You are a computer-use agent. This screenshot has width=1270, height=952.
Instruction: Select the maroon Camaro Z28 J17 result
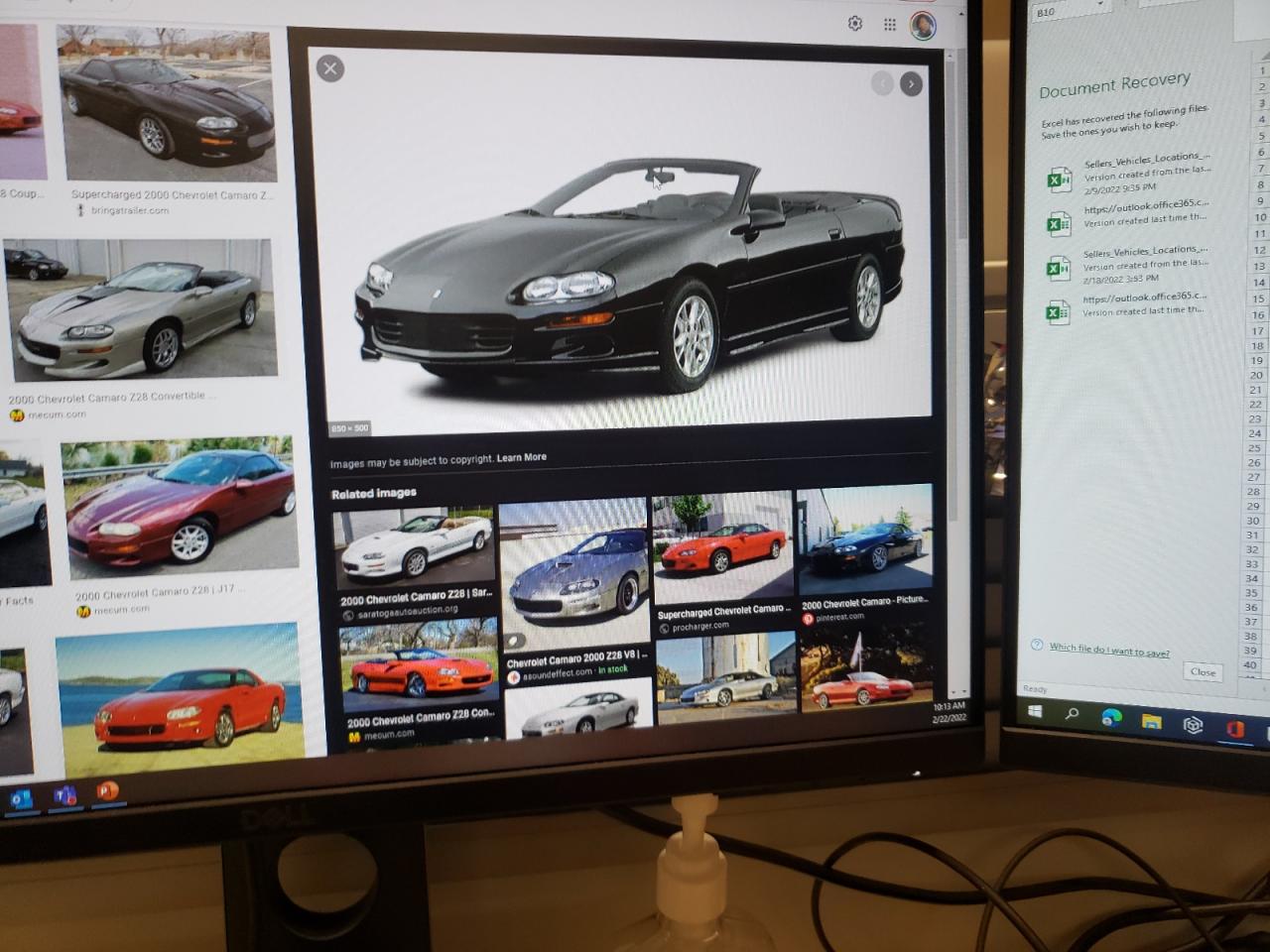point(180,510)
